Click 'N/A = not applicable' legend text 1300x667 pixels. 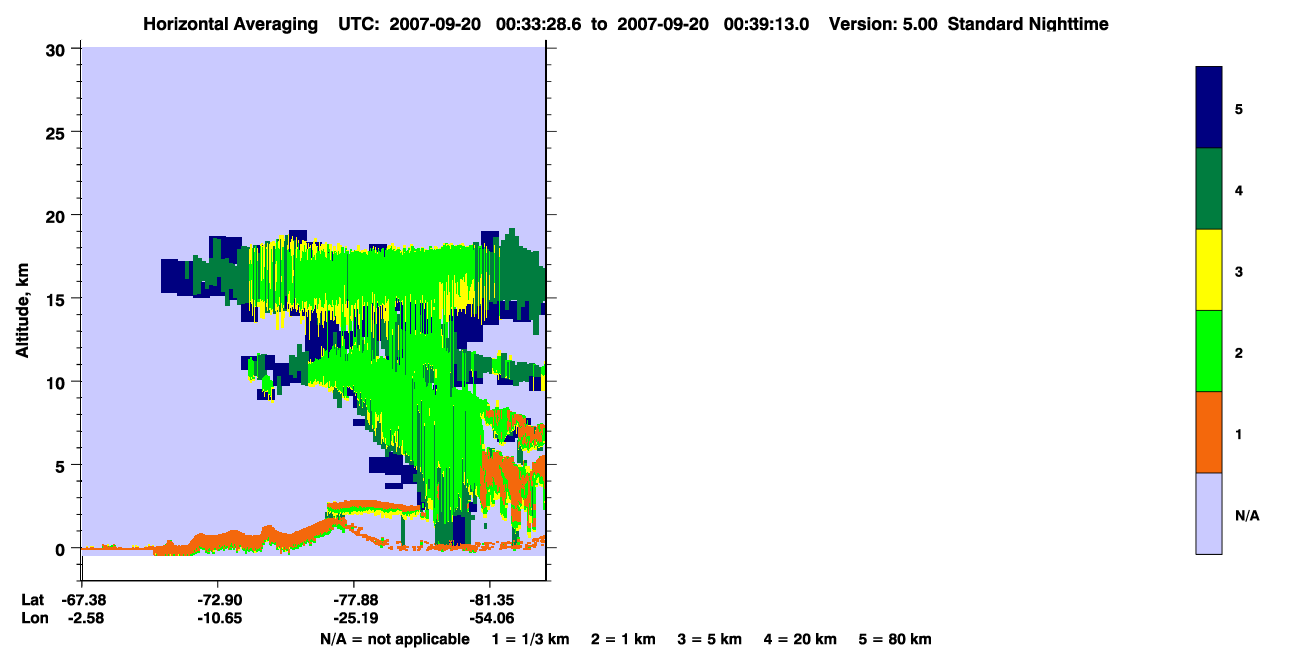pyautogui.click(x=395, y=640)
